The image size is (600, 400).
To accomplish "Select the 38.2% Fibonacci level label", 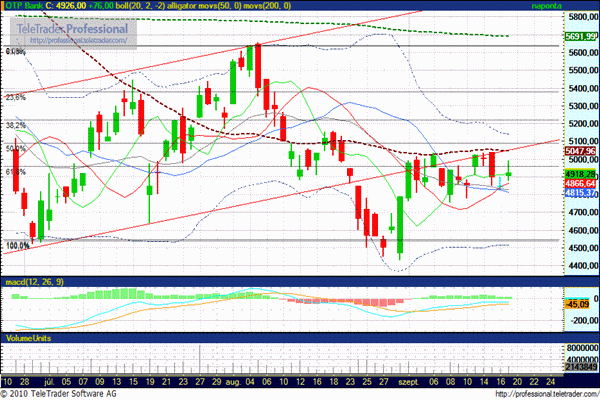I will point(15,126).
